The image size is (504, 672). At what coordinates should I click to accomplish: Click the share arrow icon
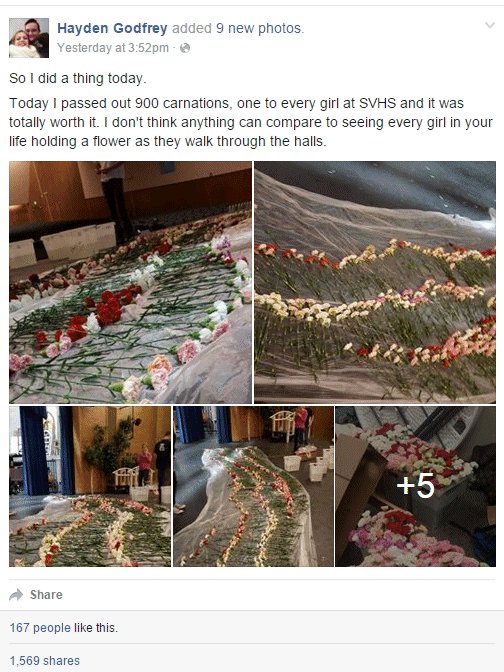point(16,594)
